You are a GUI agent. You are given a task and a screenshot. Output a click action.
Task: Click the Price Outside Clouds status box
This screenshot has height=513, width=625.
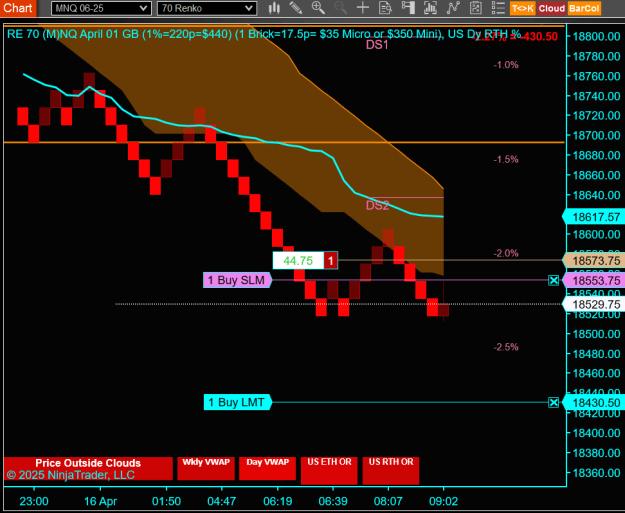point(88,468)
